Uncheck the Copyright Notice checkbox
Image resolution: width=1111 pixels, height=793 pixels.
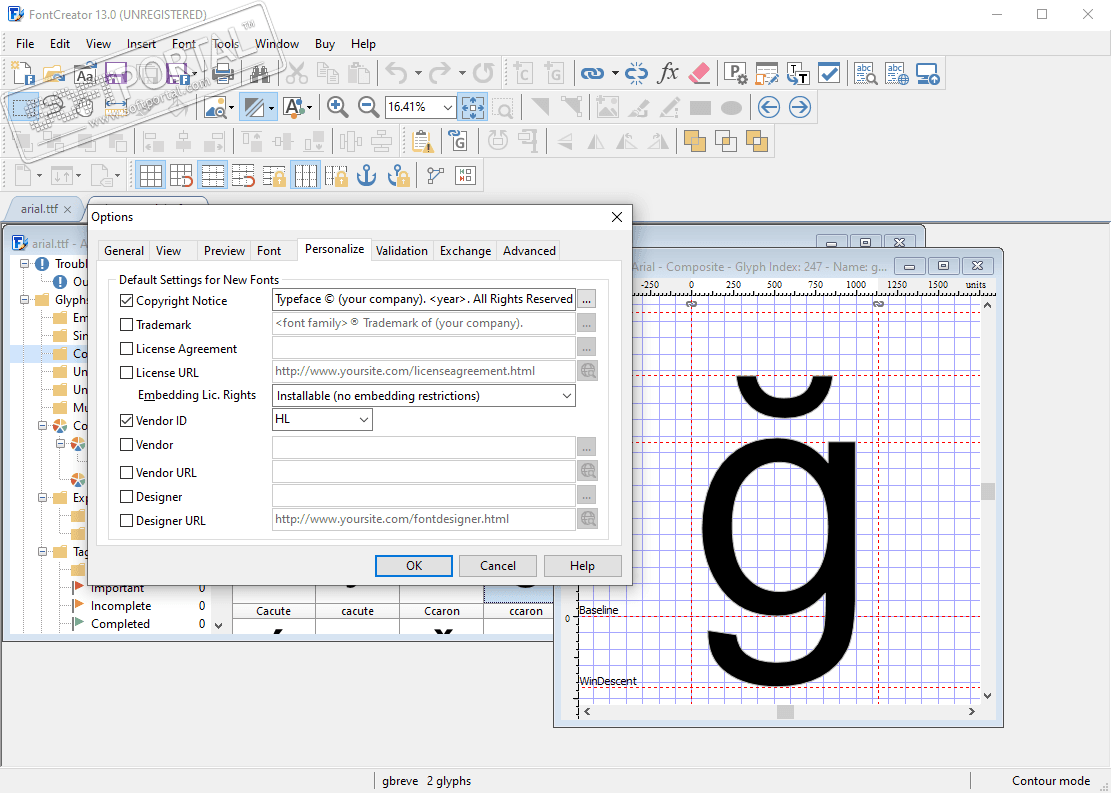click(126, 300)
